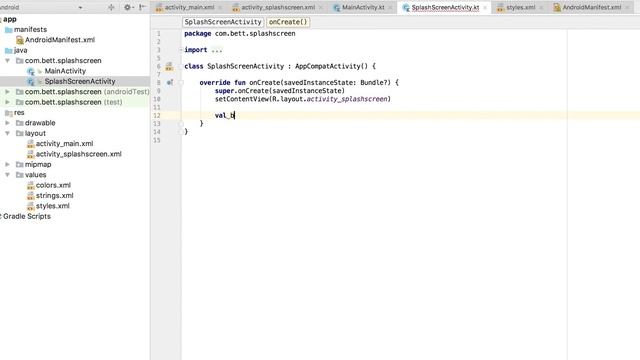
Task: Collapse the com.bett.splashscreen package
Action: pyautogui.click(x=7, y=60)
